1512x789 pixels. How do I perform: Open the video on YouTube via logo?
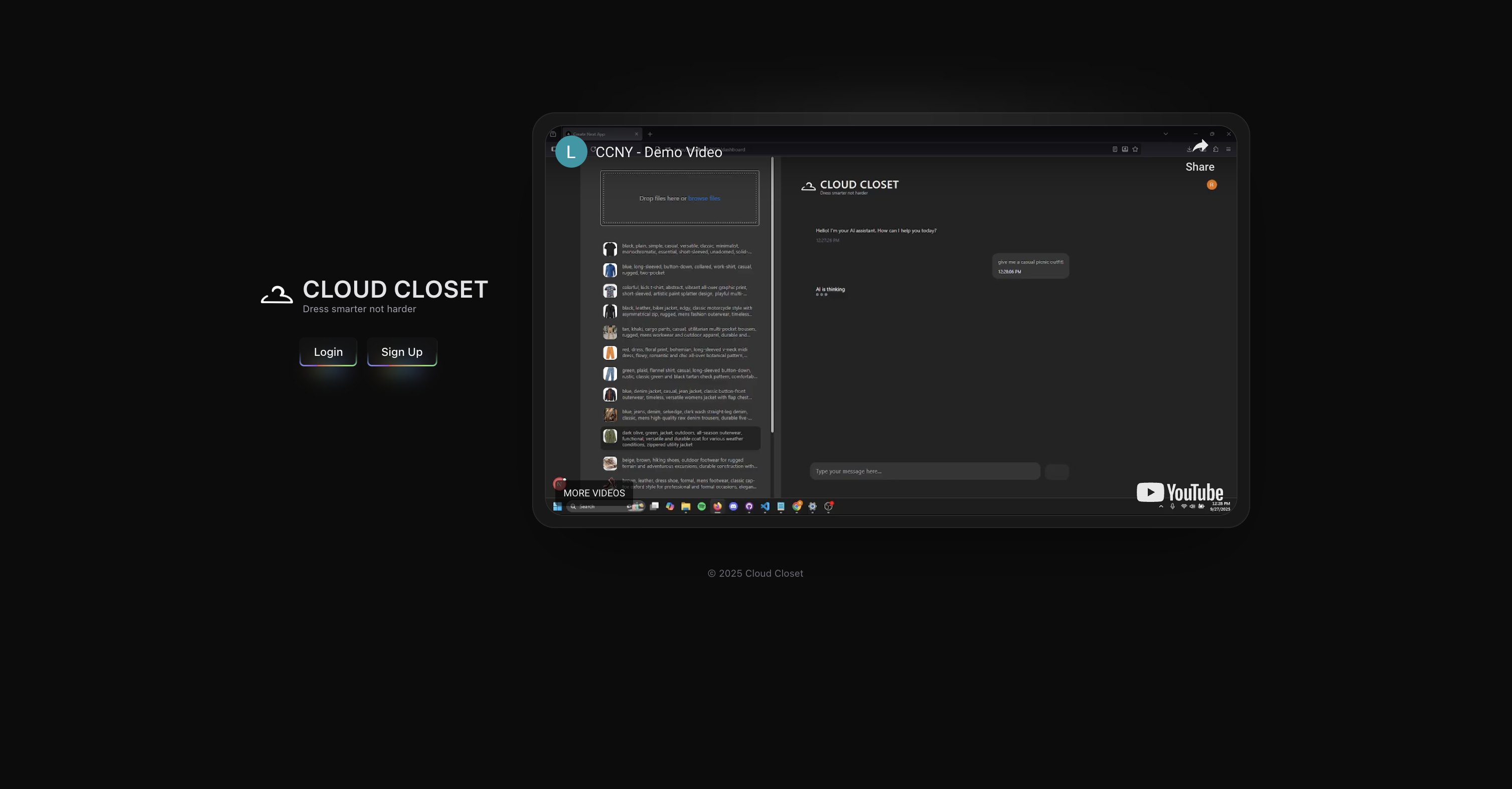pyautogui.click(x=1180, y=492)
